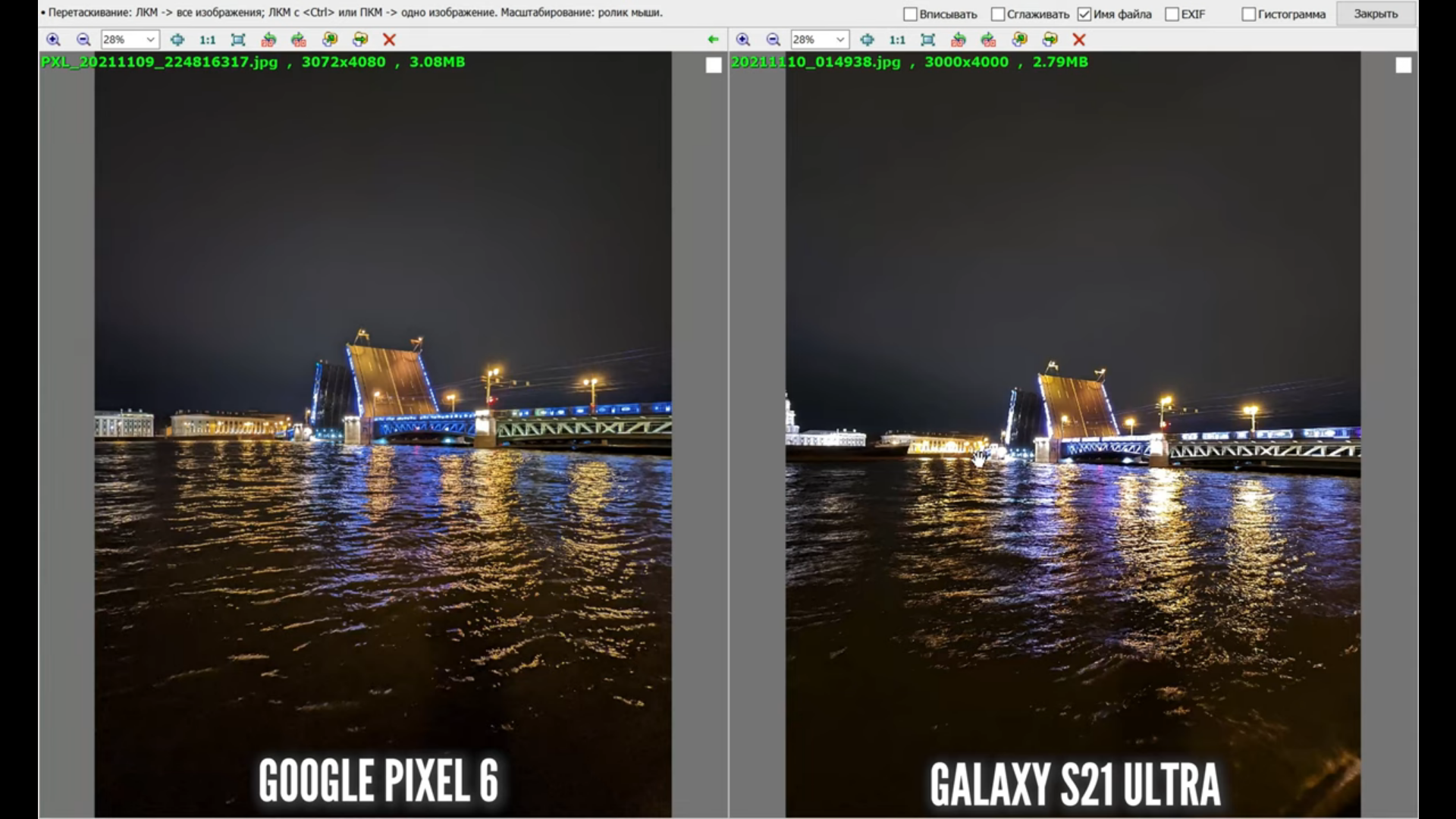The image size is (1456, 819).
Task: Rotate left image counterclockwise
Action: click(268, 39)
